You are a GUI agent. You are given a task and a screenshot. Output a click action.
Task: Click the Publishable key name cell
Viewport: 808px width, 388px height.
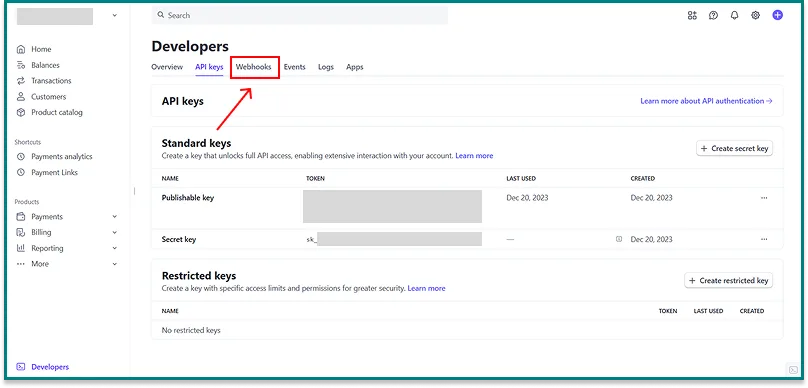click(188, 198)
